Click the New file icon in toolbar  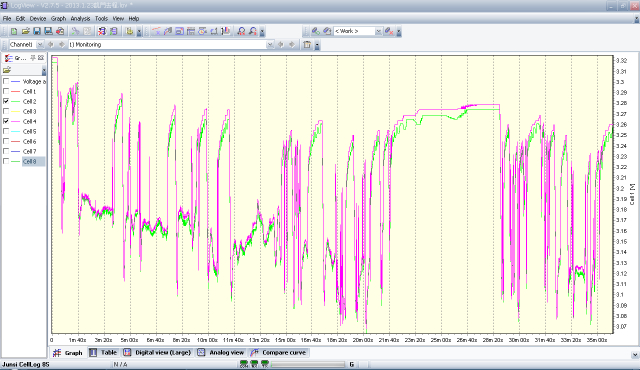click(x=14, y=31)
